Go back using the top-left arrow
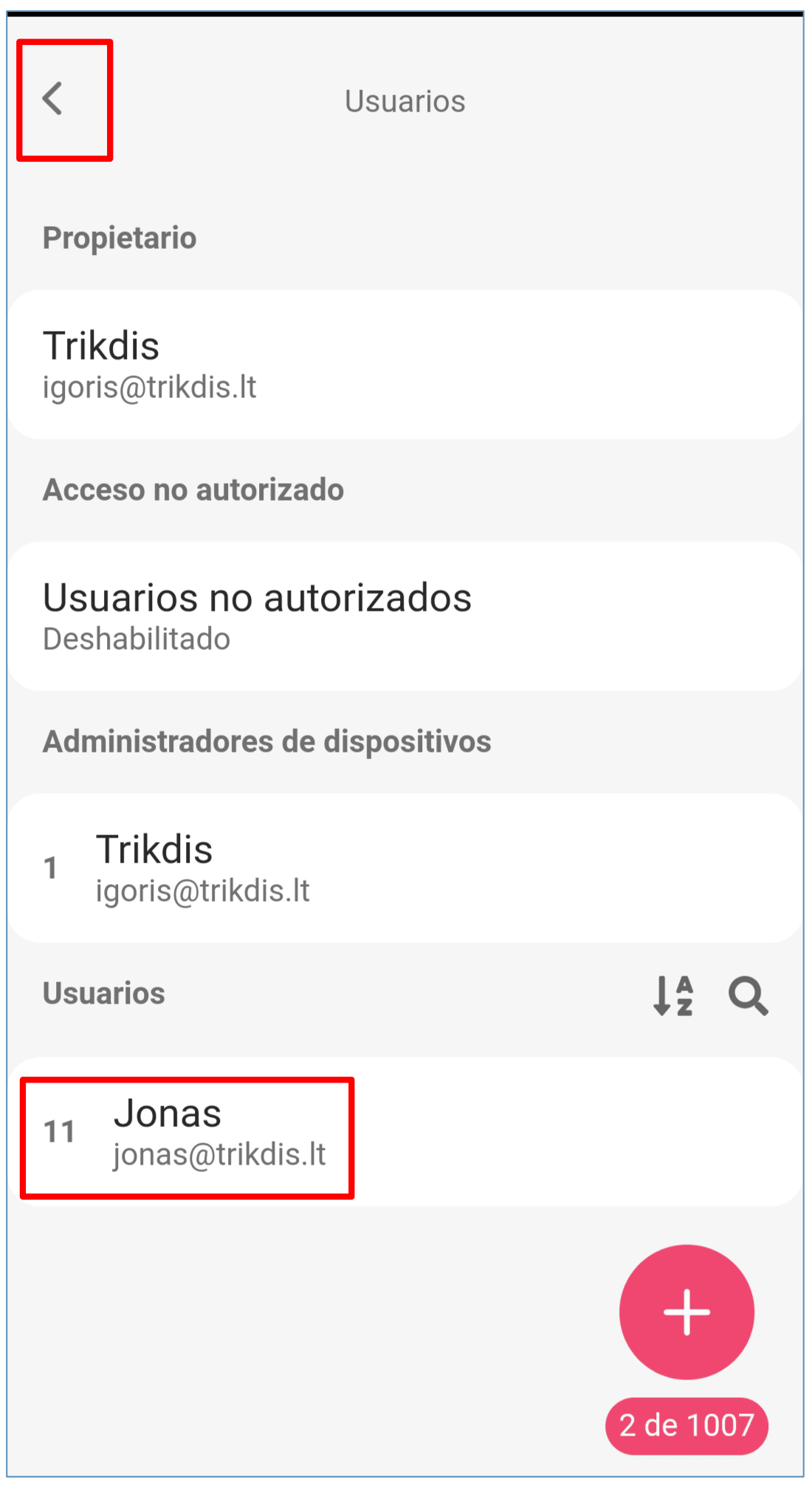Screen dimensions: 812x1488 53,99
